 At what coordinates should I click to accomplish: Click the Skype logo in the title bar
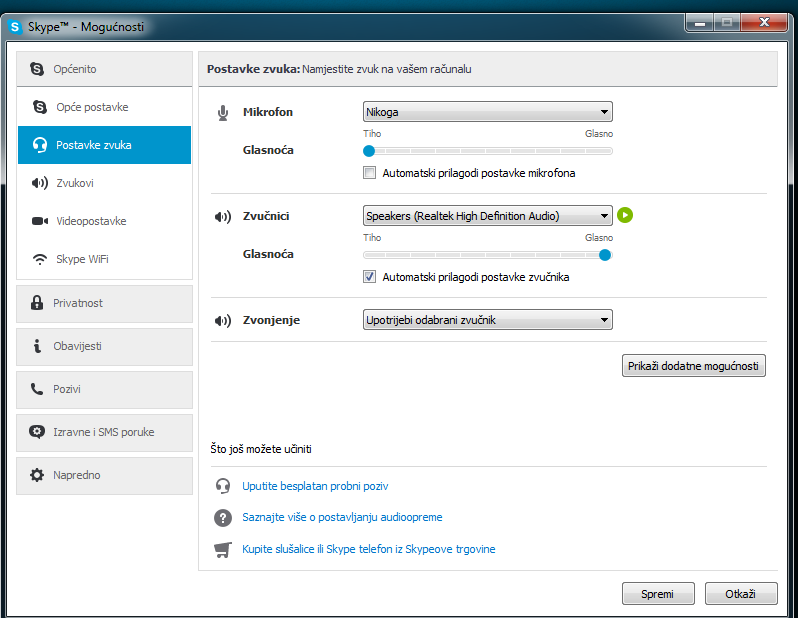click(x=15, y=27)
